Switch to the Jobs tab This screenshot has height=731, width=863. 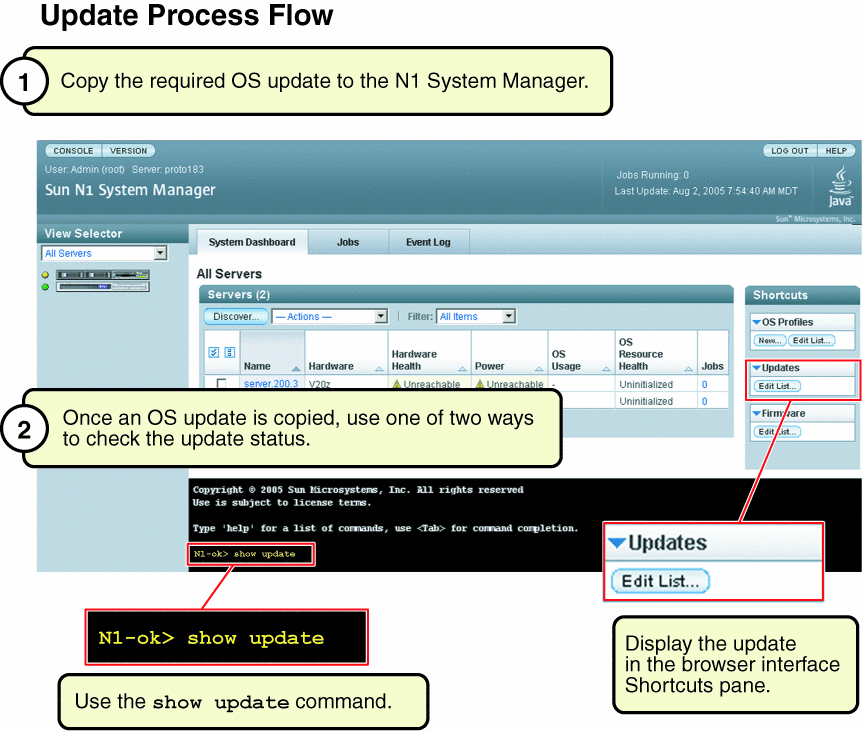348,242
